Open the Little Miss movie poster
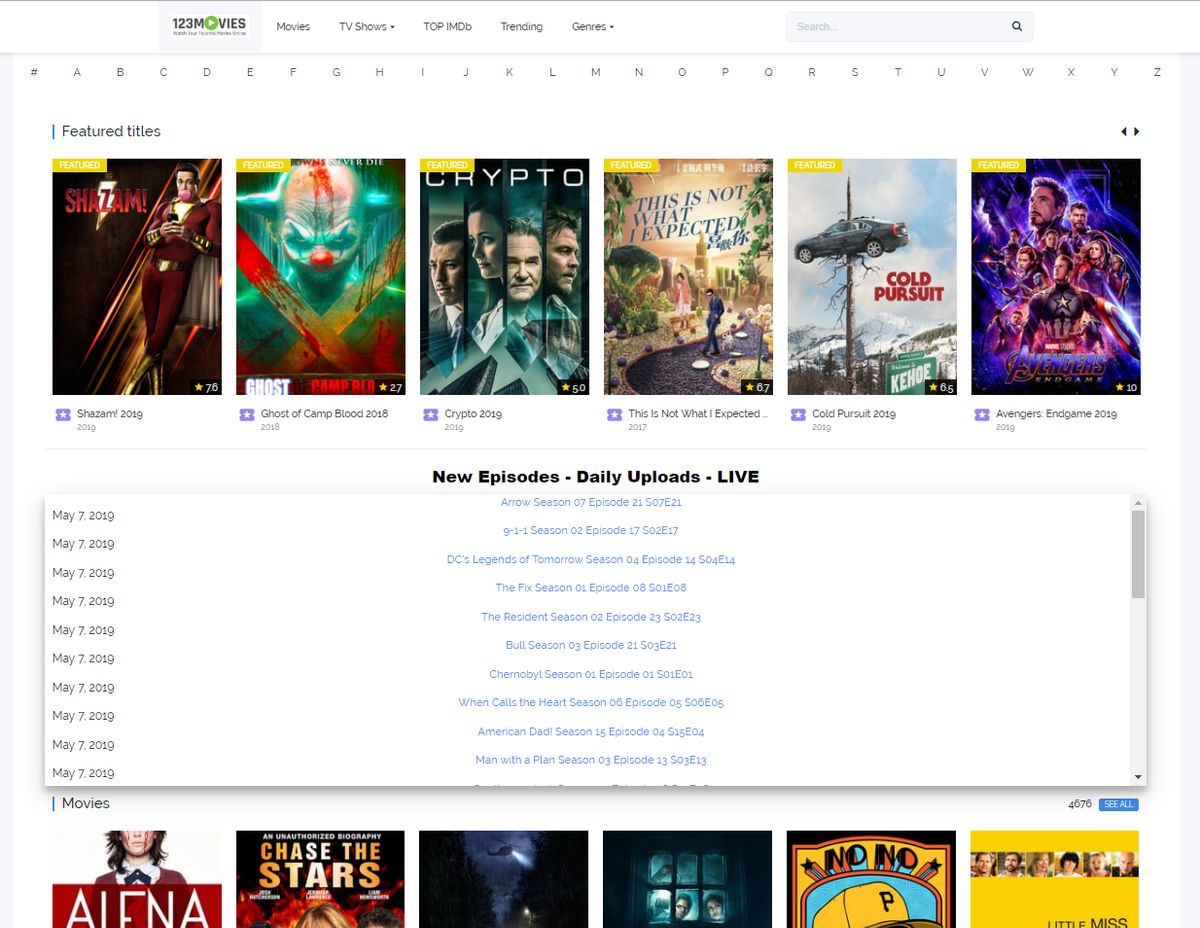This screenshot has height=928, width=1200. 1055,879
